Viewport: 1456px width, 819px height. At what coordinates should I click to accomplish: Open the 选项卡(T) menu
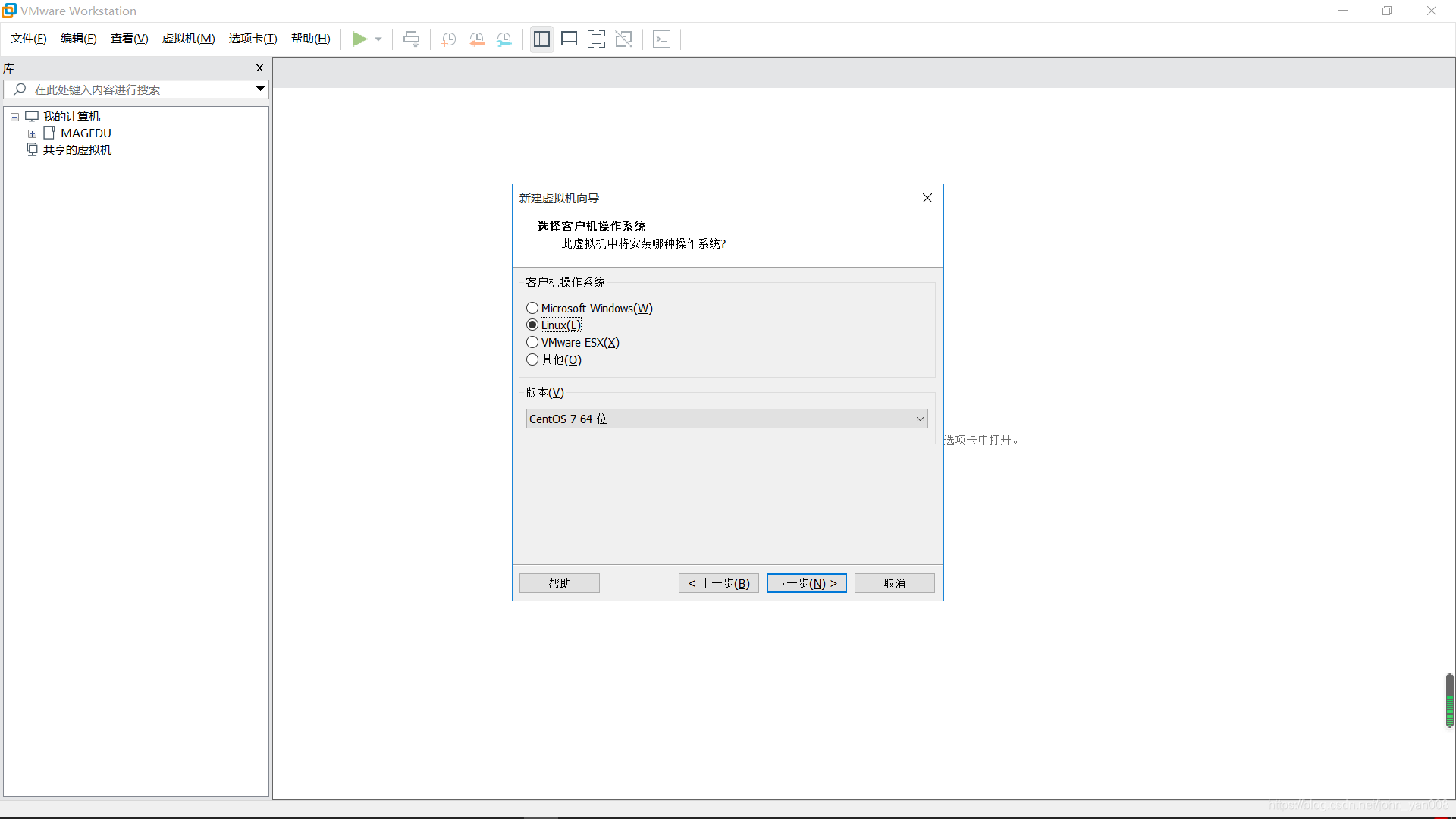pos(253,39)
